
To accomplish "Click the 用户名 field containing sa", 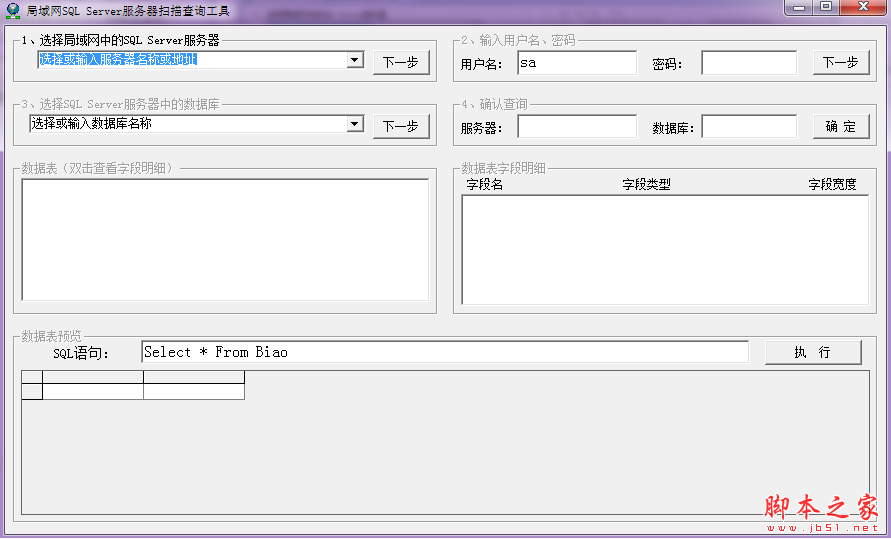I will (x=577, y=62).
